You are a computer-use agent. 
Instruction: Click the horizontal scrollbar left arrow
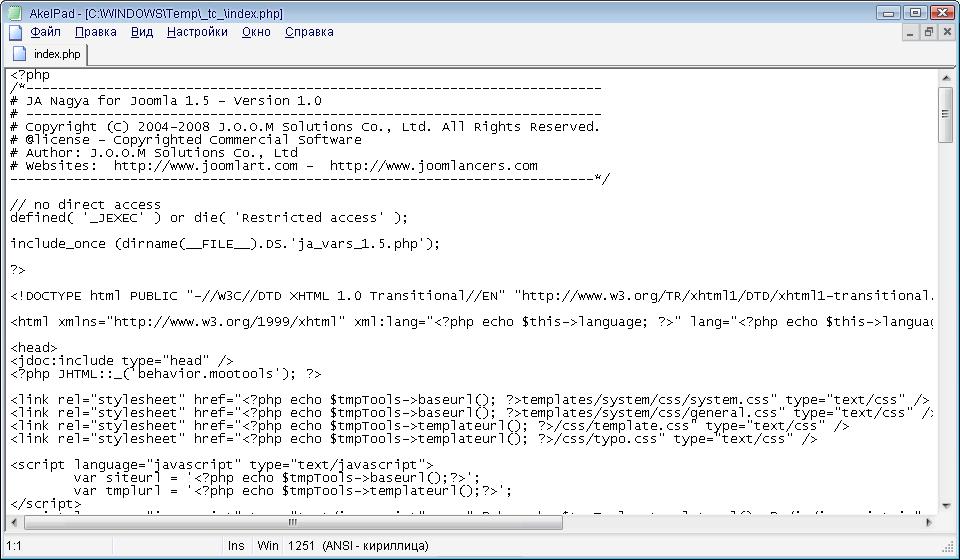coord(16,522)
